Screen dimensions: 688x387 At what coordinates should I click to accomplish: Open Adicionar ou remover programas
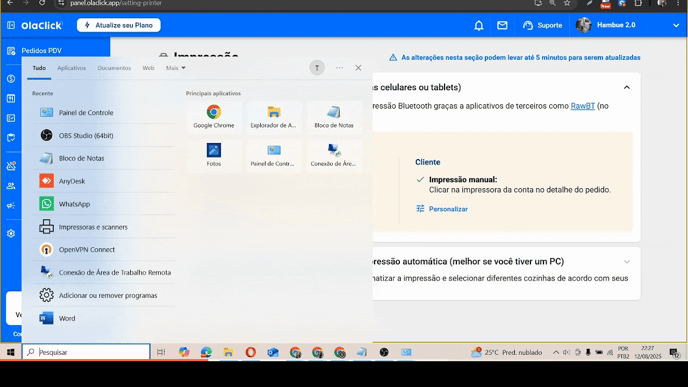tap(104, 295)
